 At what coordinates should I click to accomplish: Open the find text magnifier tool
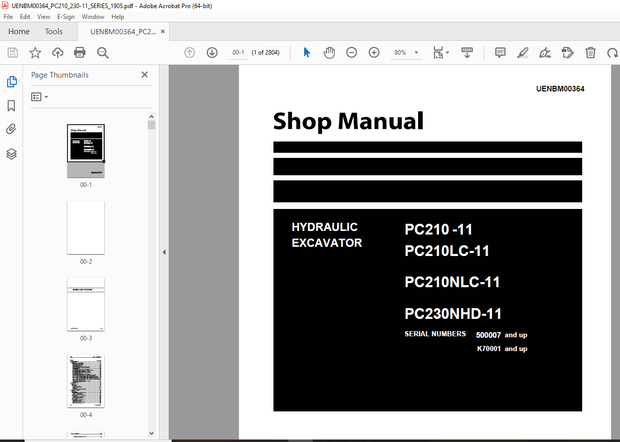(103, 53)
